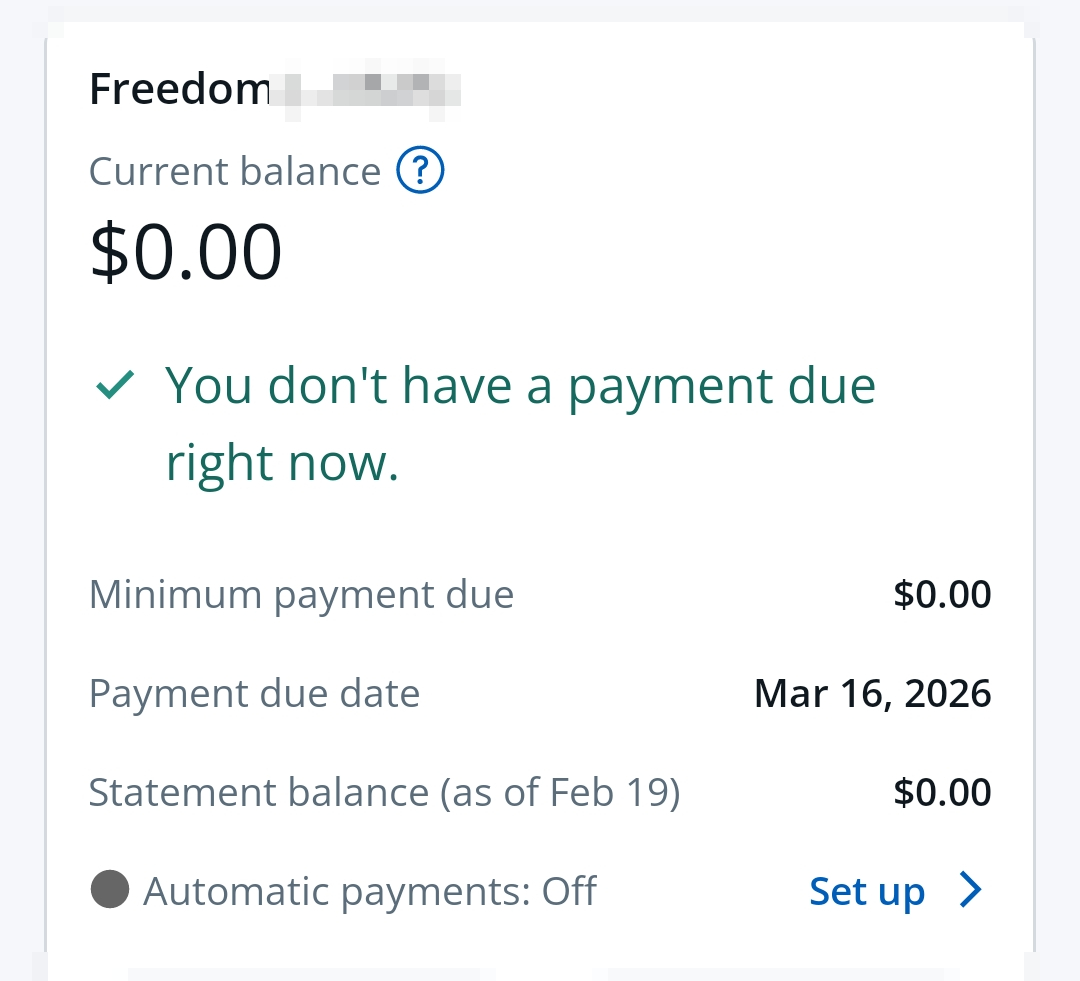Click the green checkmark icon

click(x=115, y=386)
